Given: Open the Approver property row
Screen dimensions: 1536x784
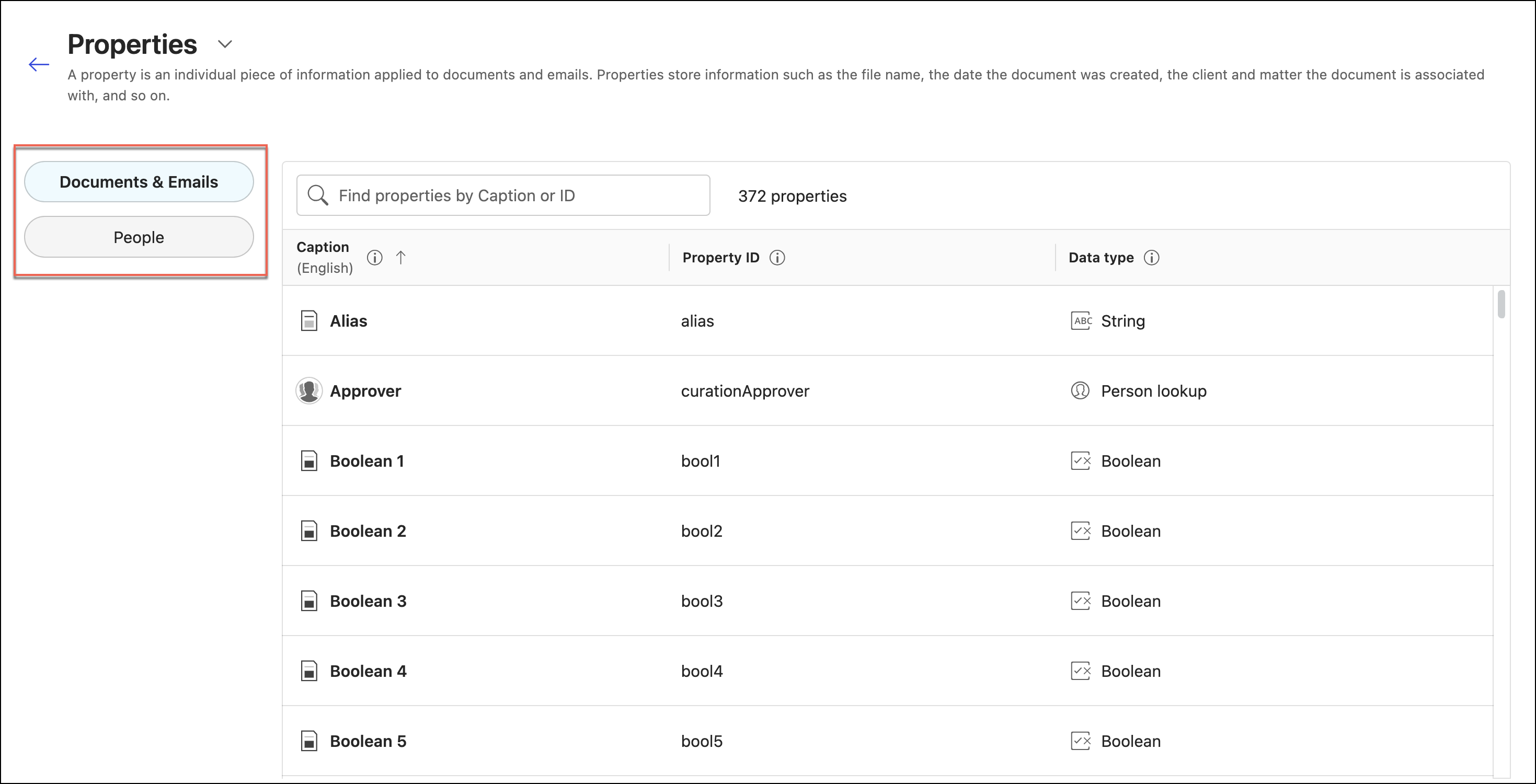Looking at the screenshot, I should [365, 391].
